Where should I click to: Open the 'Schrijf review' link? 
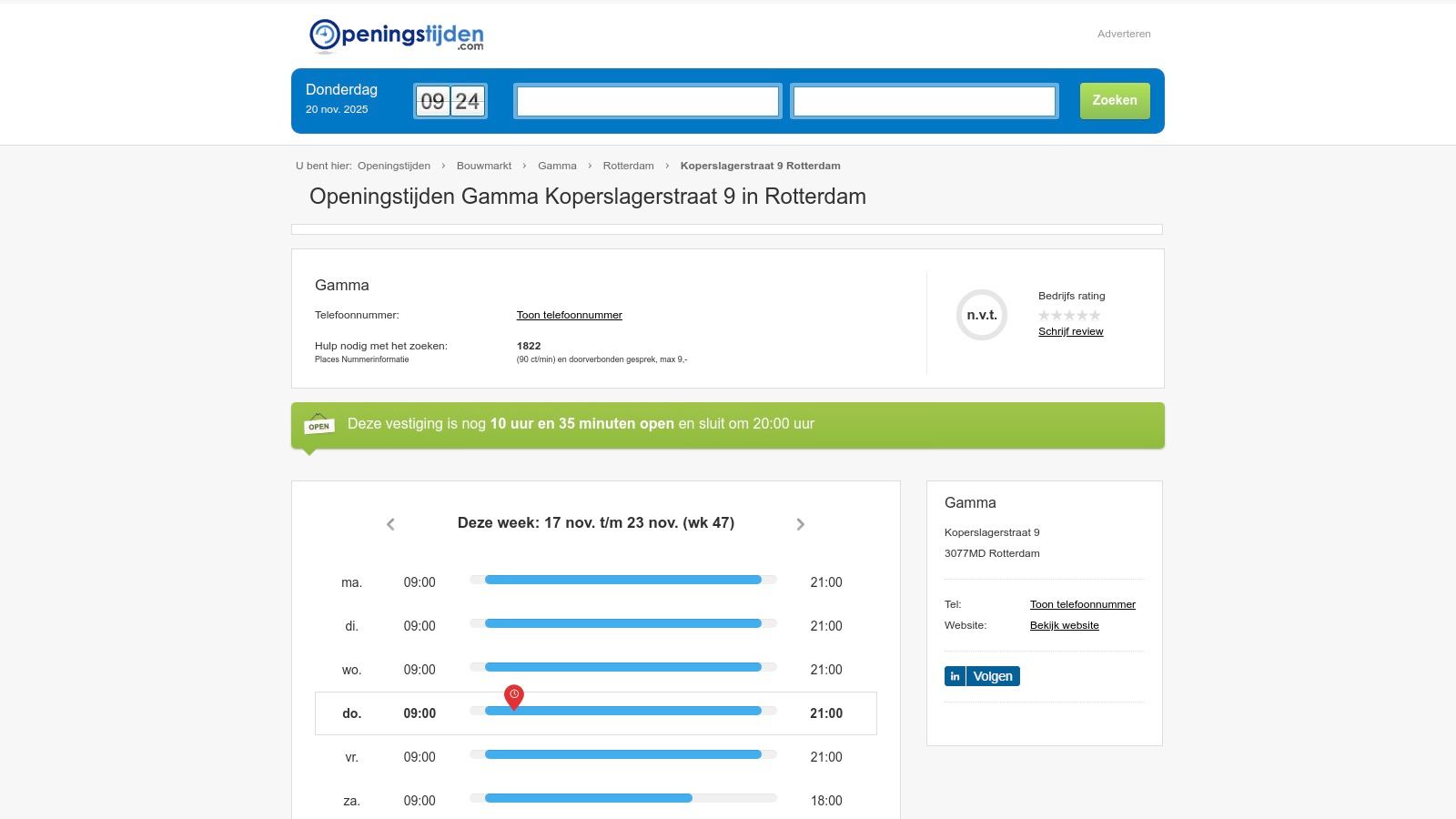(x=1071, y=331)
